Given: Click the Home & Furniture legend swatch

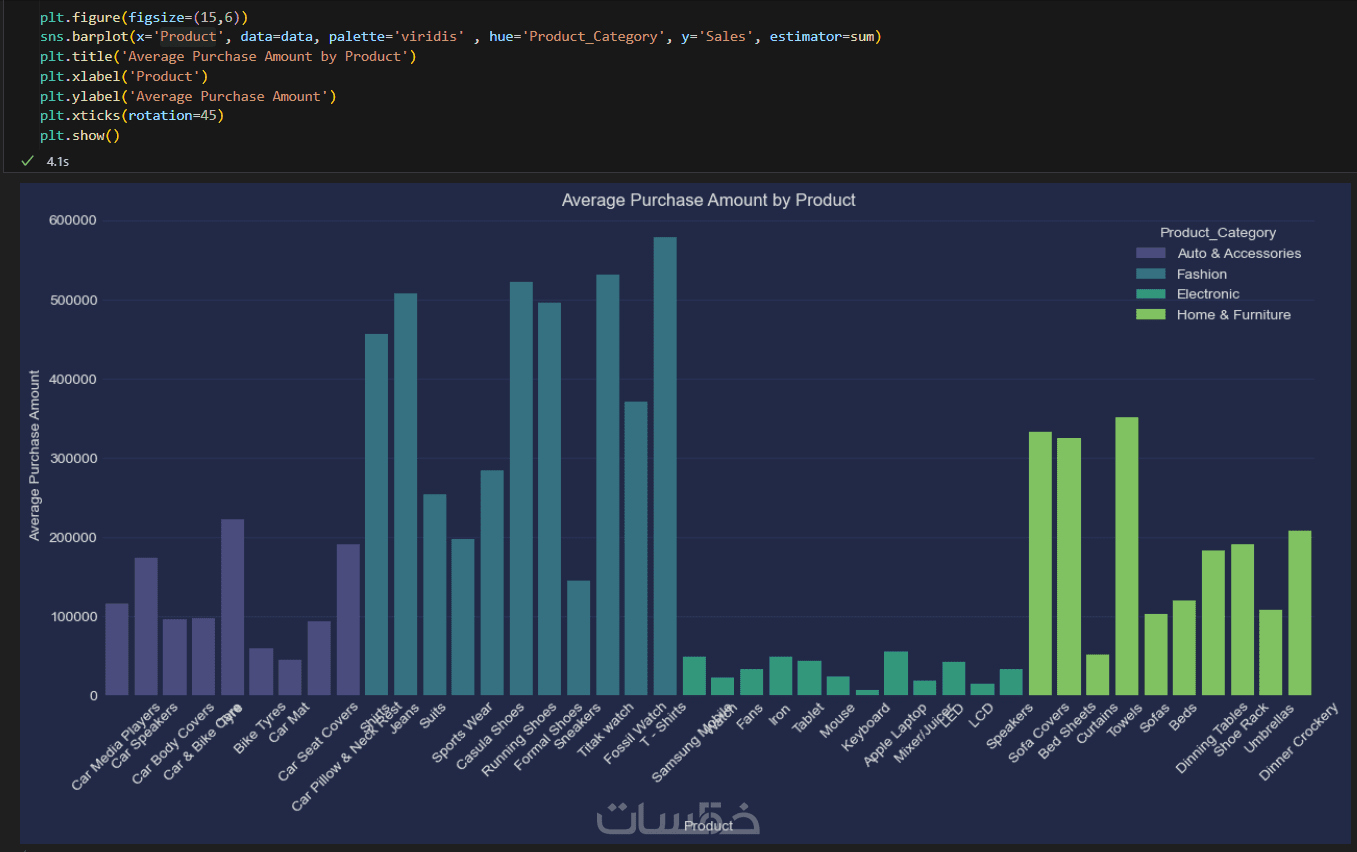Looking at the screenshot, I should tap(1150, 315).
